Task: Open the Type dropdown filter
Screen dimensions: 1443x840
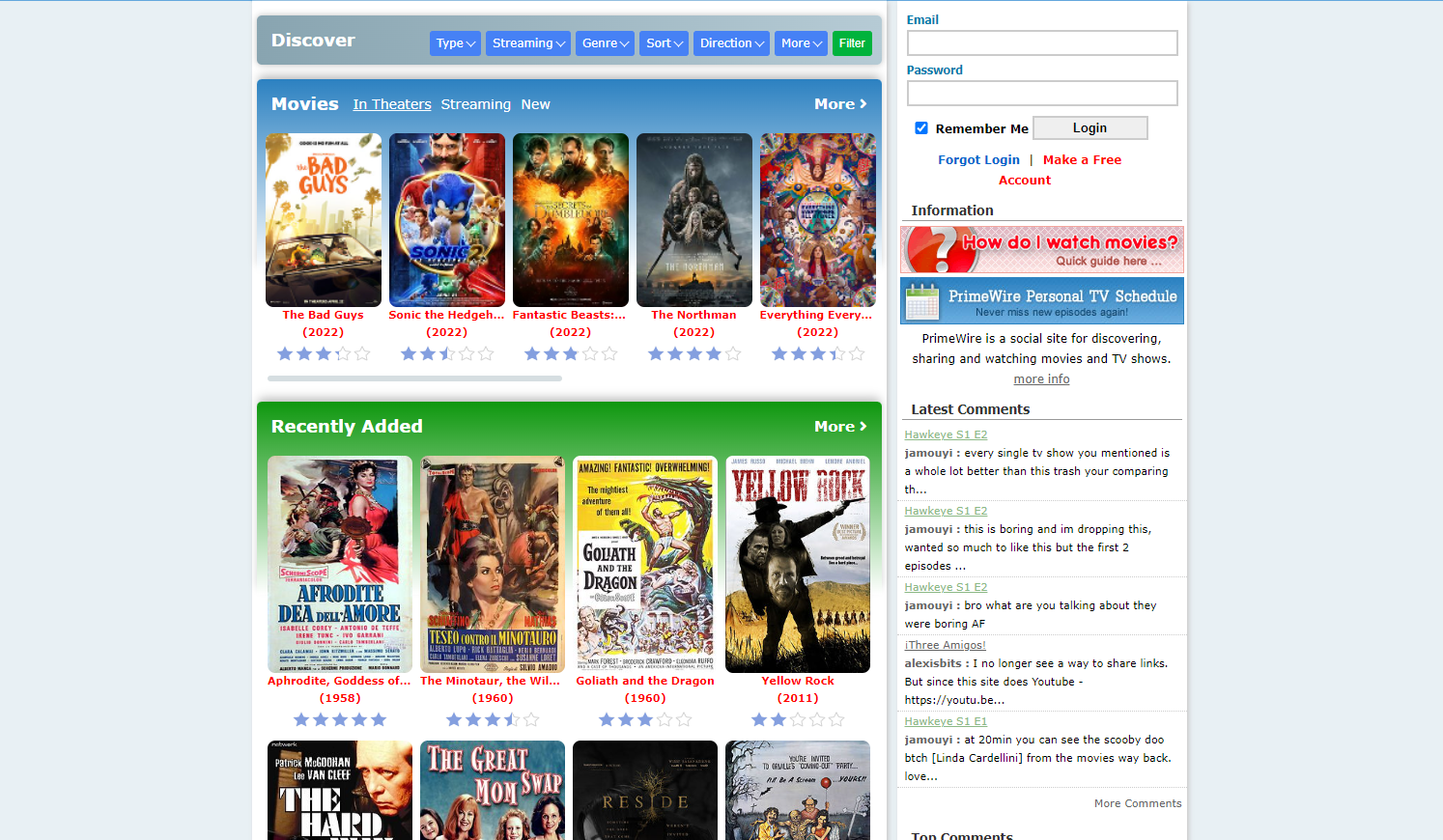Action: click(x=455, y=43)
